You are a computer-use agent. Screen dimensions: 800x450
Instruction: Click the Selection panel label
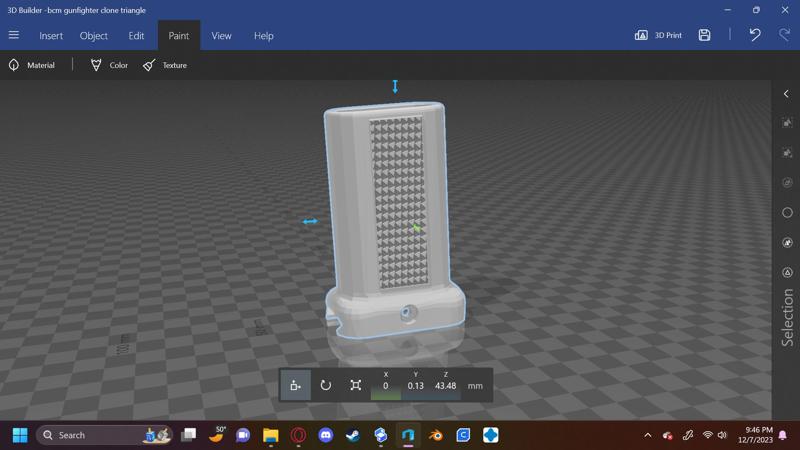pyautogui.click(x=788, y=318)
